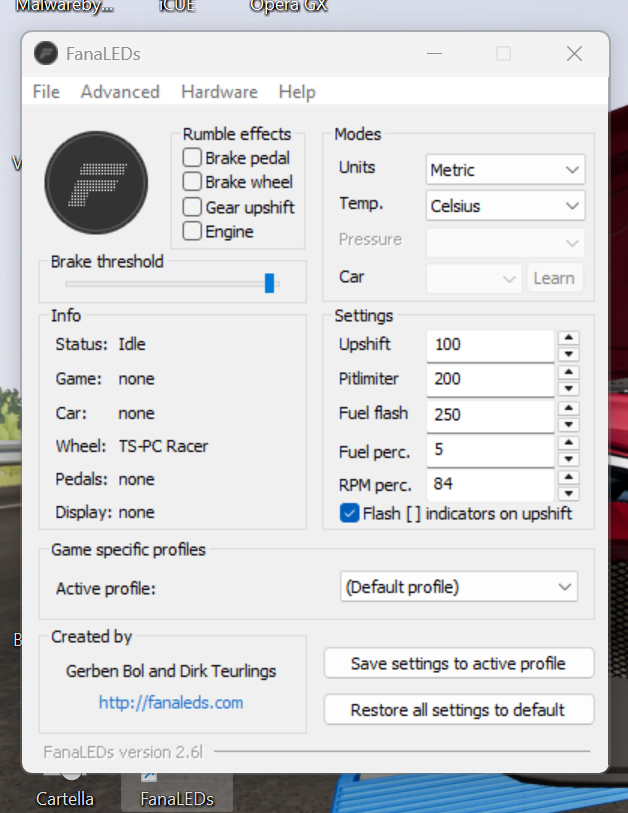Click the RPM perc. field showing 84

pos(491,485)
